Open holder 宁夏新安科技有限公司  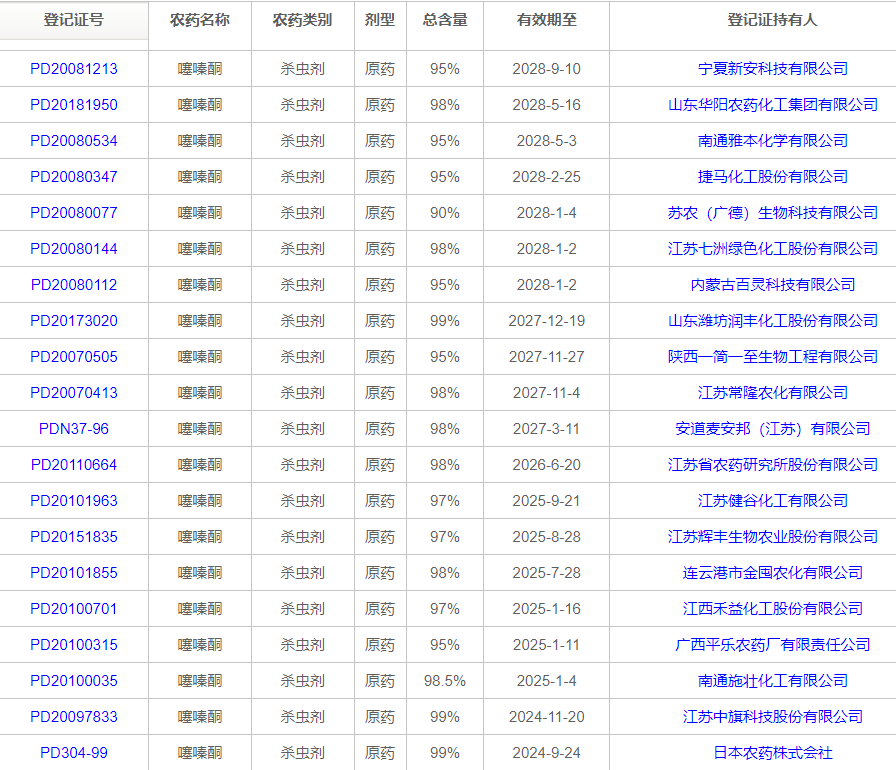tap(773, 69)
